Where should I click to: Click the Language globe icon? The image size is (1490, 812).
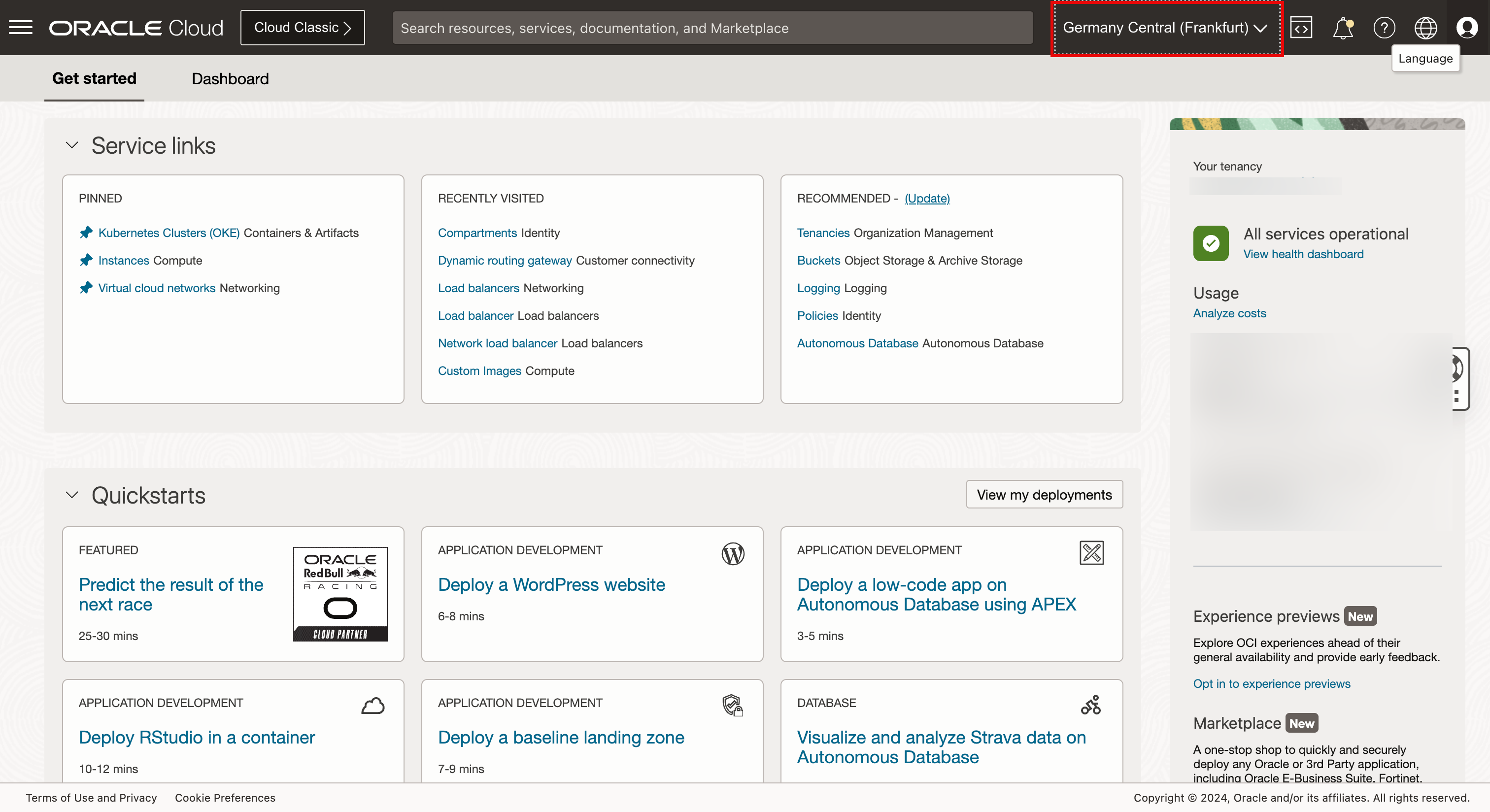[x=1425, y=28]
